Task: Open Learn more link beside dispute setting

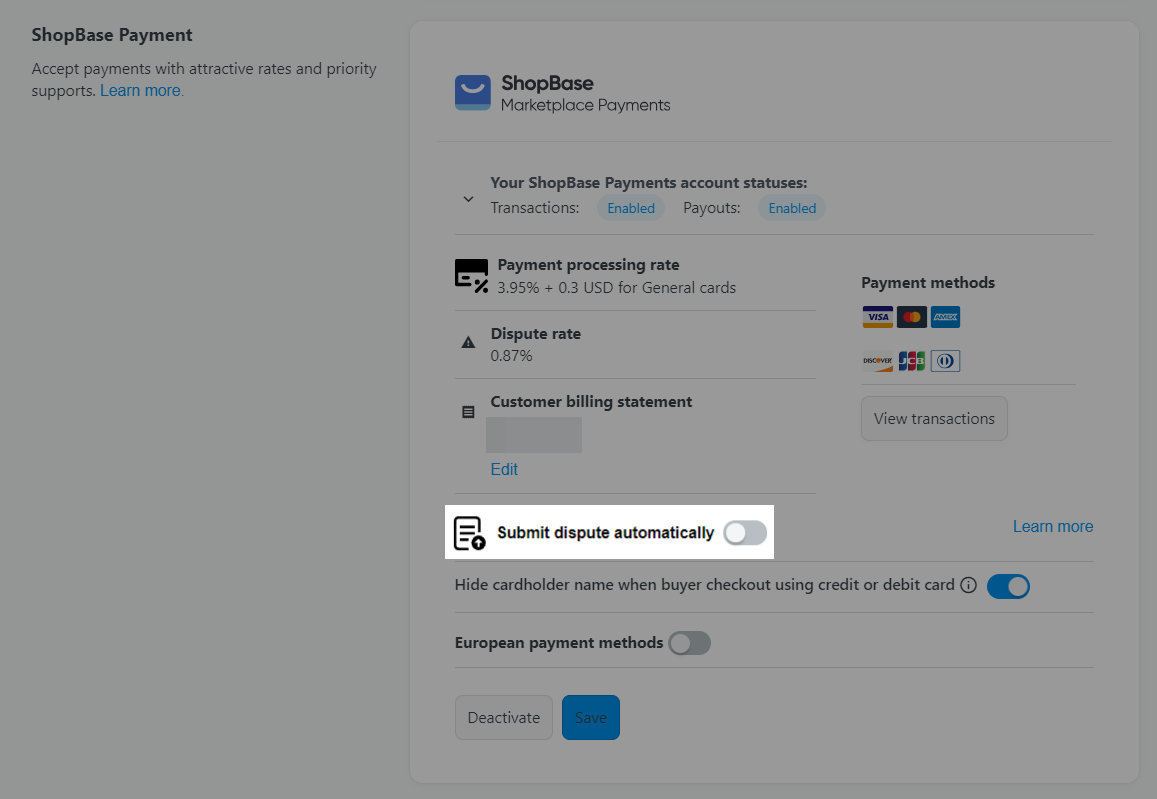Action: point(1053,527)
